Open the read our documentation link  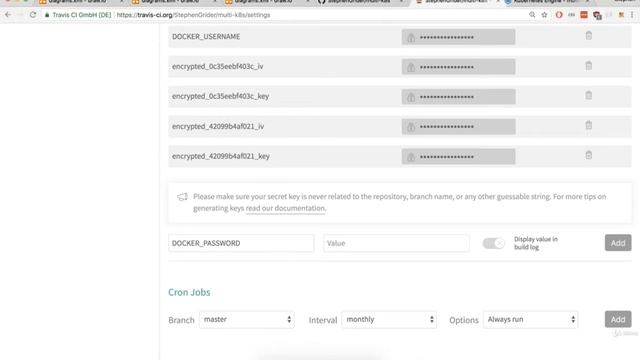(285, 208)
